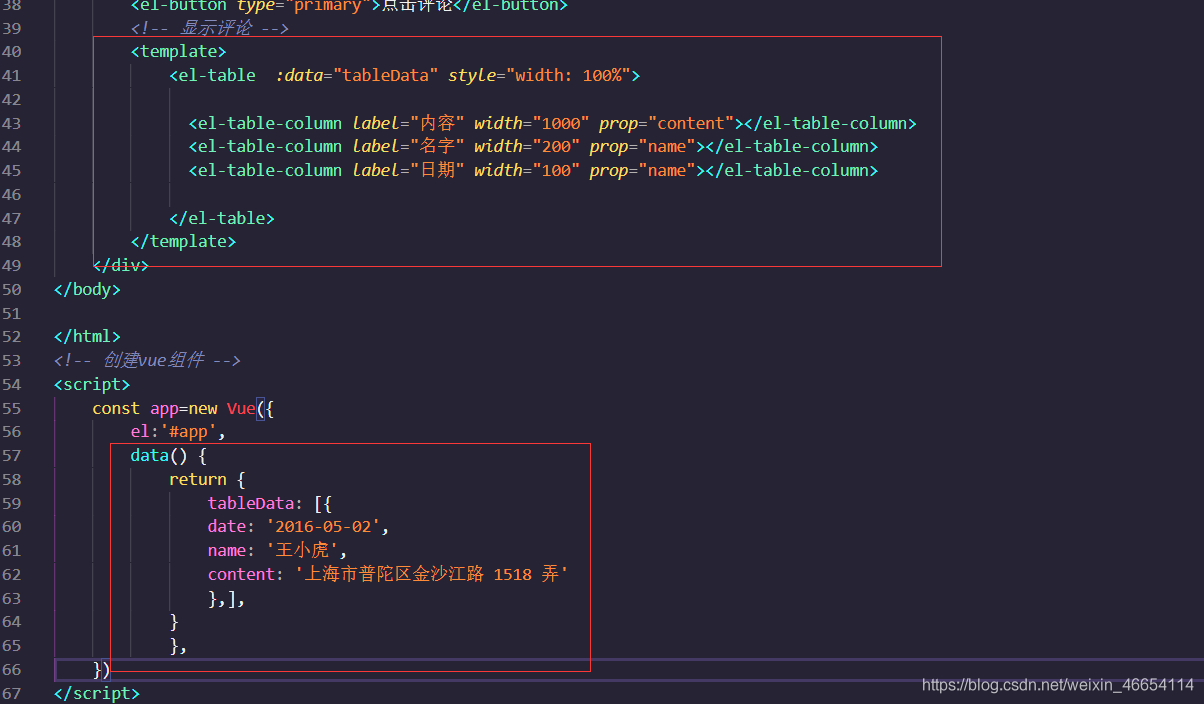Click the opening <script> tag on line 54

[x=92, y=384]
